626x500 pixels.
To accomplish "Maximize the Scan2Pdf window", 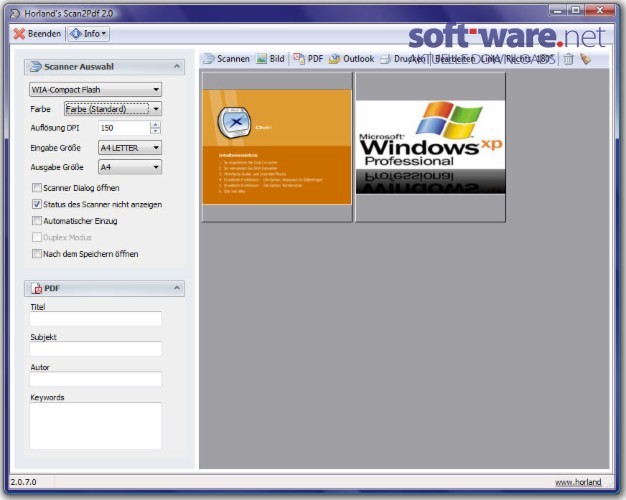I will [575, 10].
